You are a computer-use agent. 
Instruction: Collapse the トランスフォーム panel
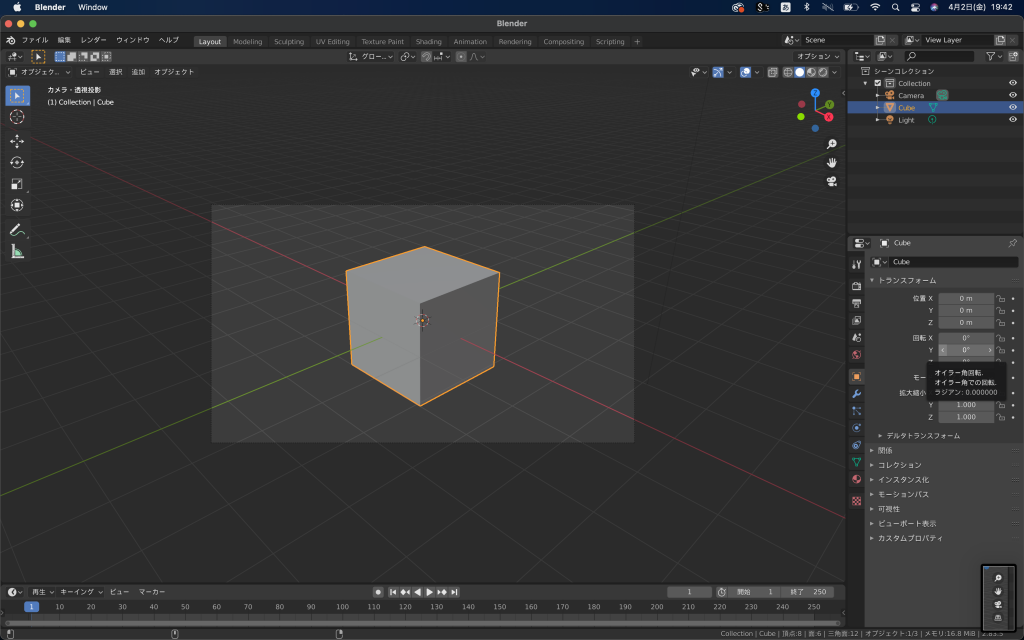click(906, 280)
